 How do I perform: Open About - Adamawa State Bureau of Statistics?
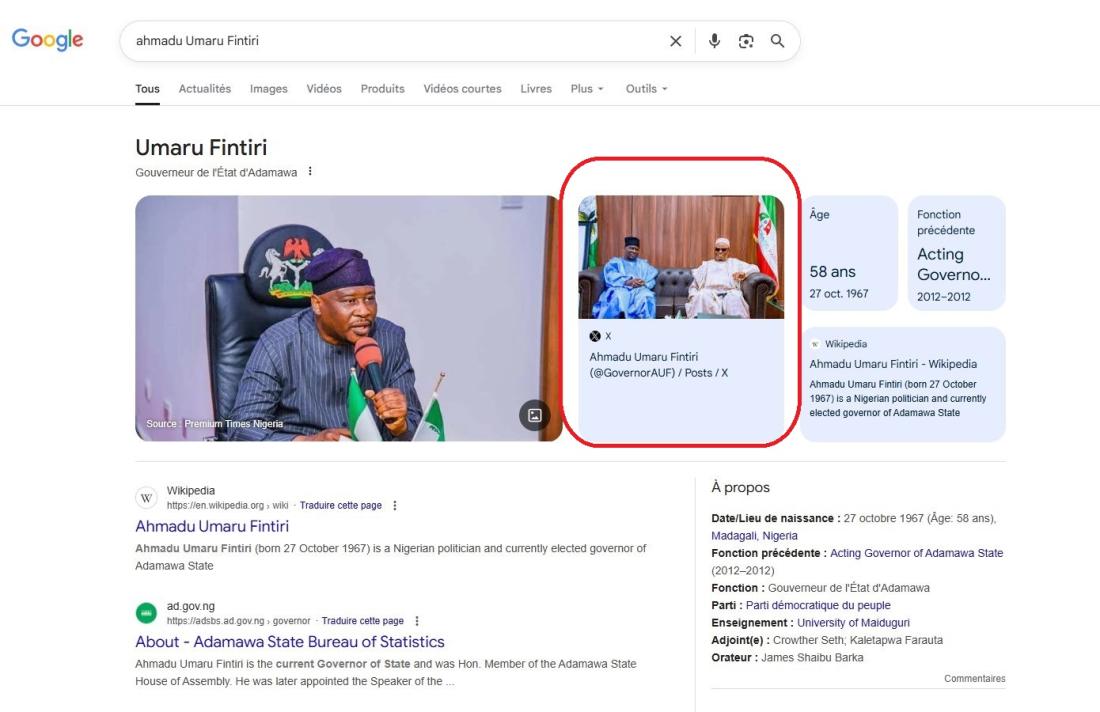coord(290,642)
